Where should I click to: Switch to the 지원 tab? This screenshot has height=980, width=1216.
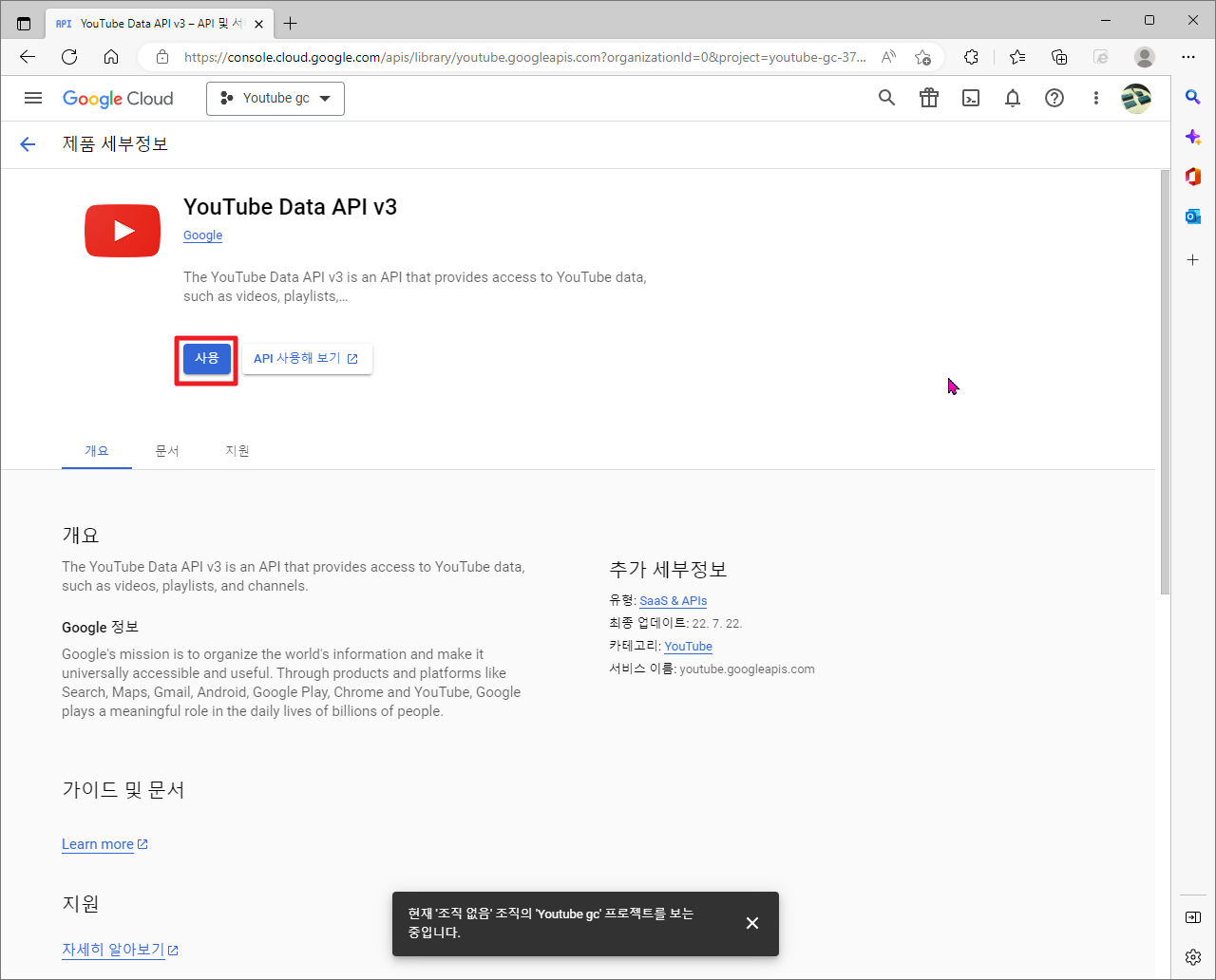tap(237, 451)
